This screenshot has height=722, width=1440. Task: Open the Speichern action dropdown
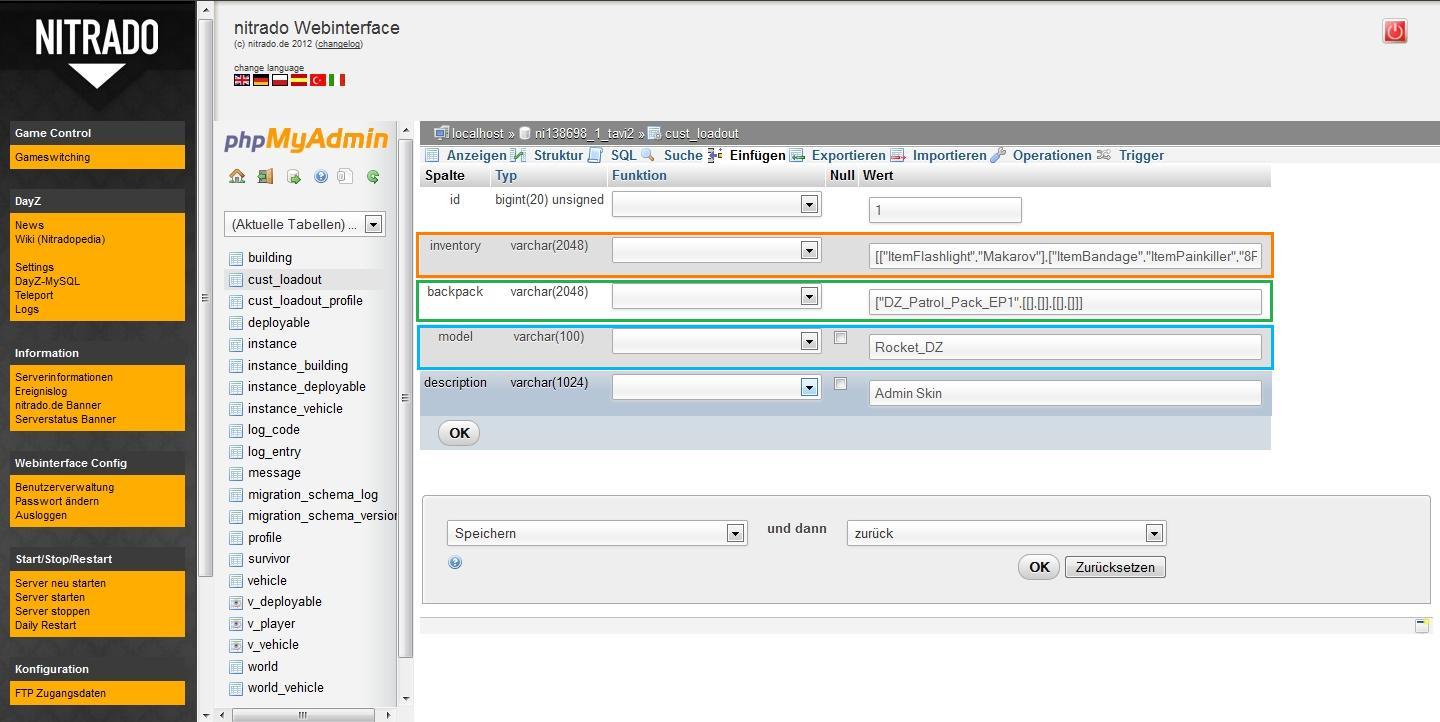[597, 533]
